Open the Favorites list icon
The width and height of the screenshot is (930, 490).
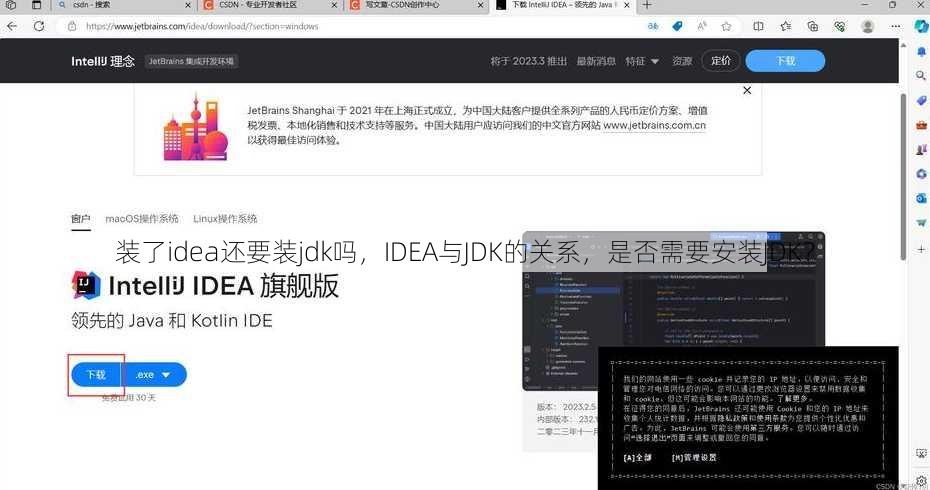786,26
